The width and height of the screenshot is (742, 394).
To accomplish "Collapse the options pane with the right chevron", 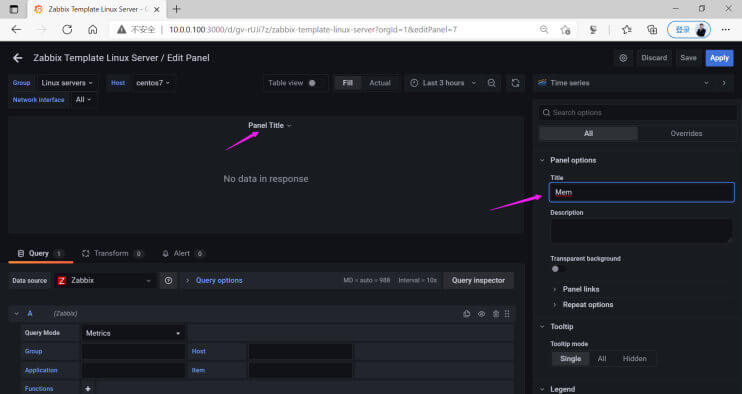I will pyautogui.click(x=724, y=83).
